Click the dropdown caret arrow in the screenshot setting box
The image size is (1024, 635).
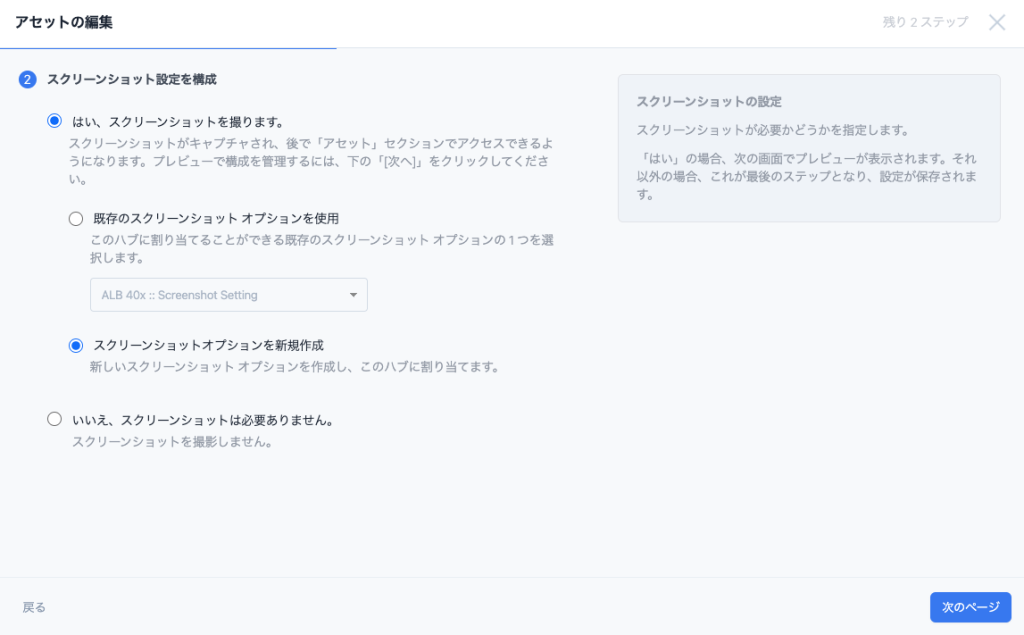click(x=353, y=295)
